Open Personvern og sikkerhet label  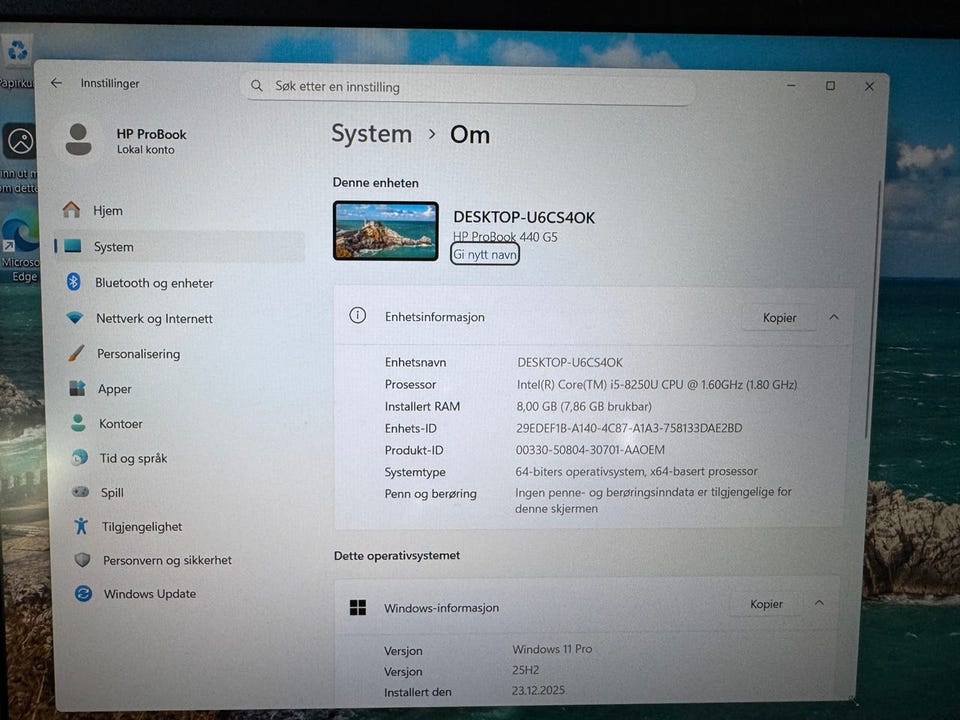(167, 560)
